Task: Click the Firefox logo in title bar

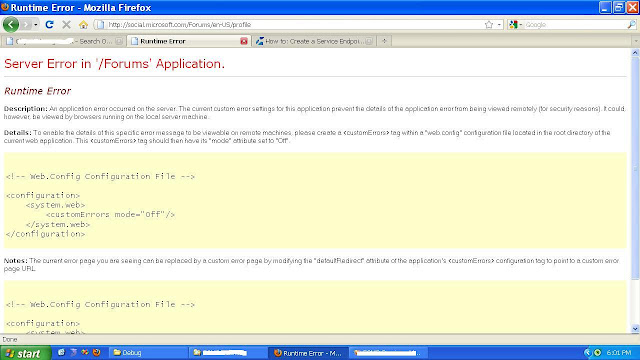Action: 5,7
